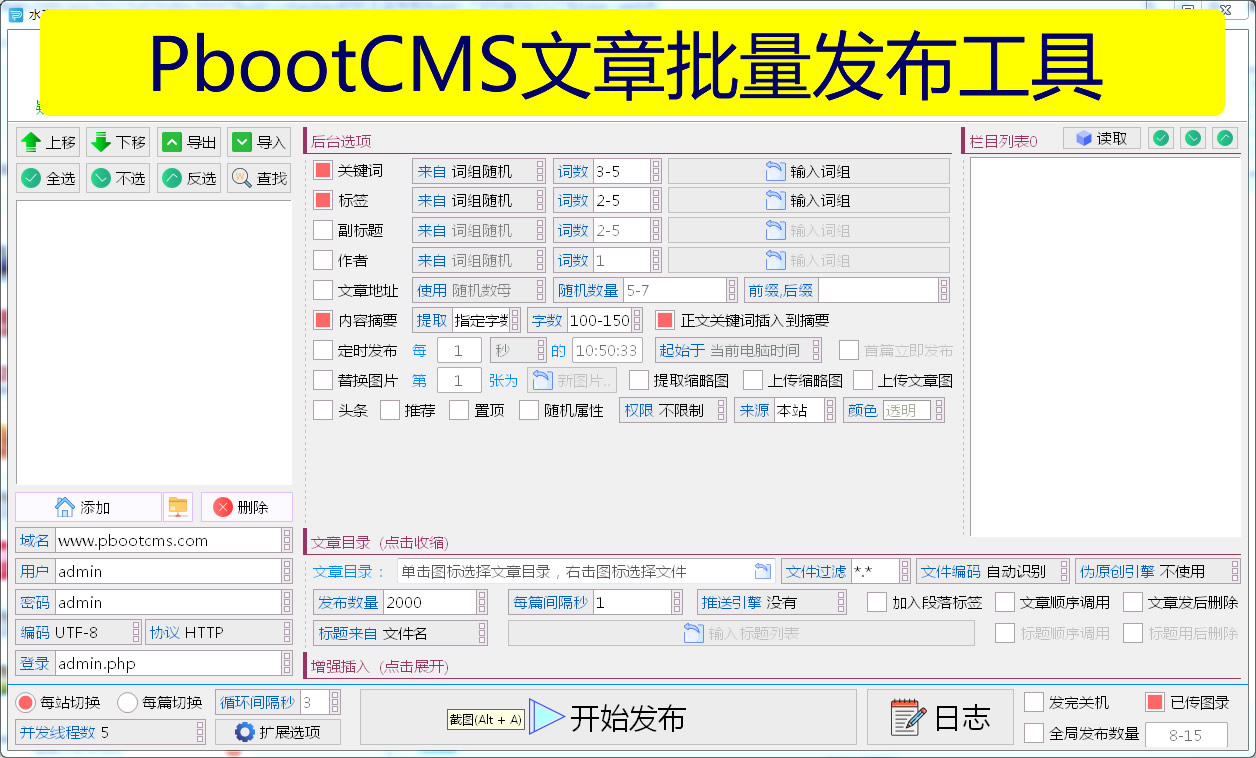Click the 导出 export icon
The height and width of the screenshot is (758, 1256).
point(173,141)
